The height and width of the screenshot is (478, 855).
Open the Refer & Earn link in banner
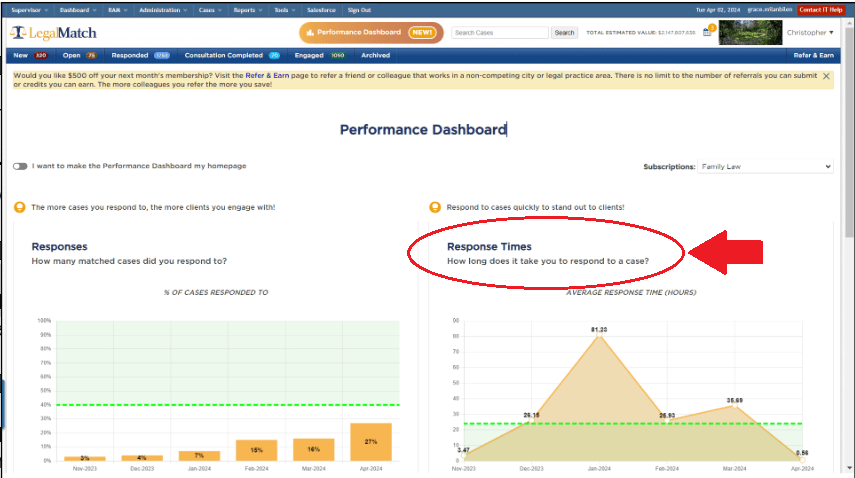(266, 75)
